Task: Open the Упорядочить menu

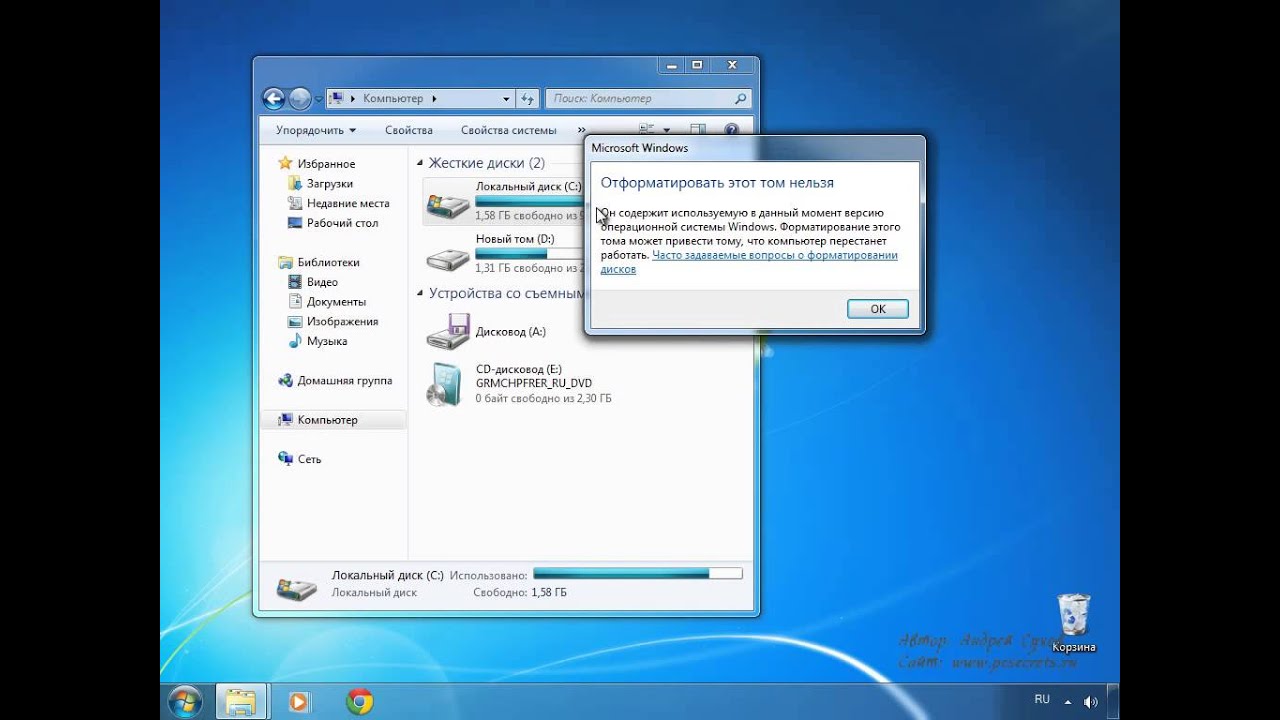Action: (316, 130)
